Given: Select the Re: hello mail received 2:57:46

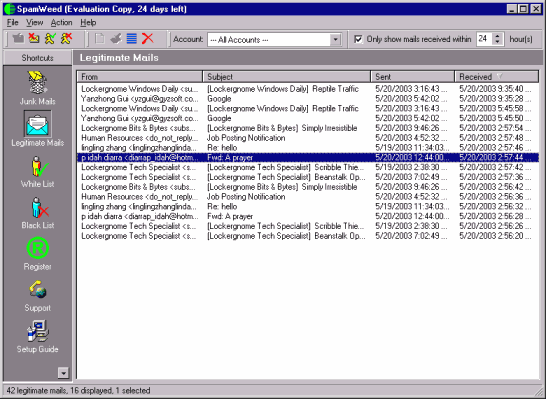Looking at the screenshot, I should click(x=308, y=148).
